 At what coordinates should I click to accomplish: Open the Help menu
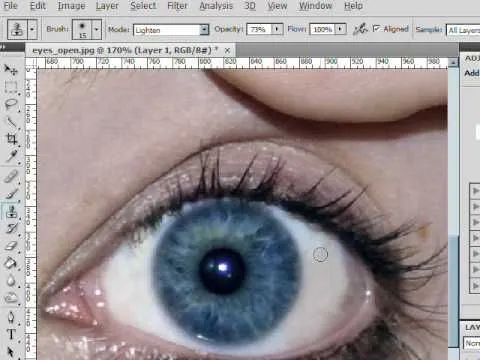pos(353,6)
